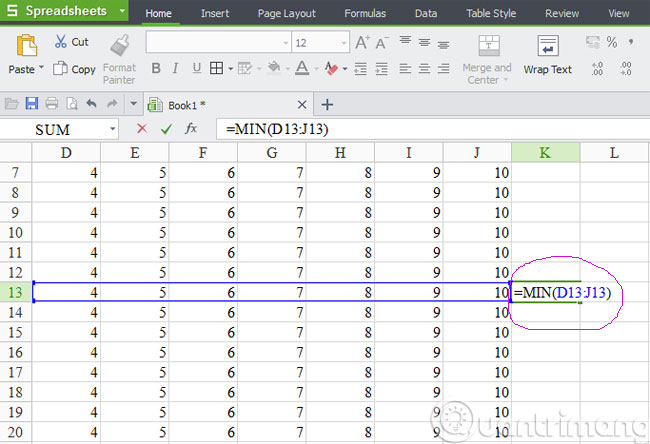This screenshot has width=650, height=444.
Task: Add a new document tab
Action: (x=327, y=104)
